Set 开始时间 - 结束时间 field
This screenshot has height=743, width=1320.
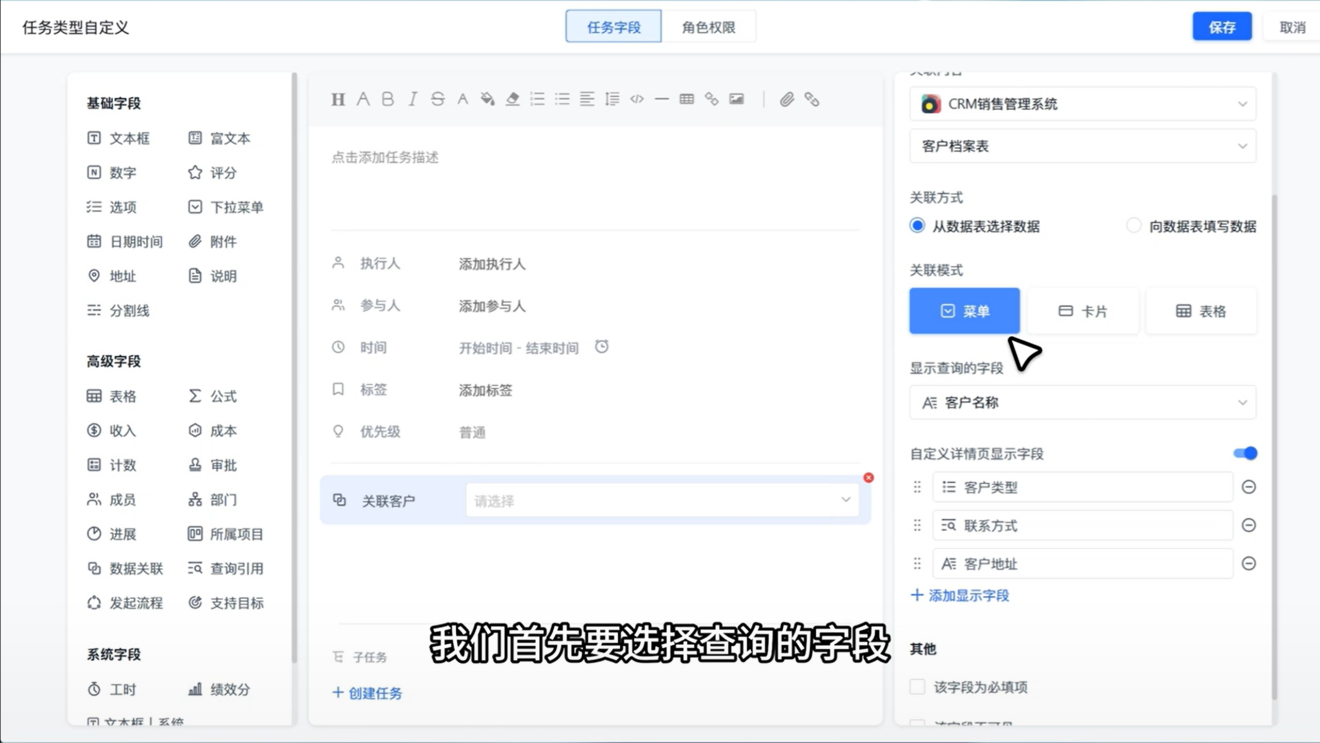518,348
